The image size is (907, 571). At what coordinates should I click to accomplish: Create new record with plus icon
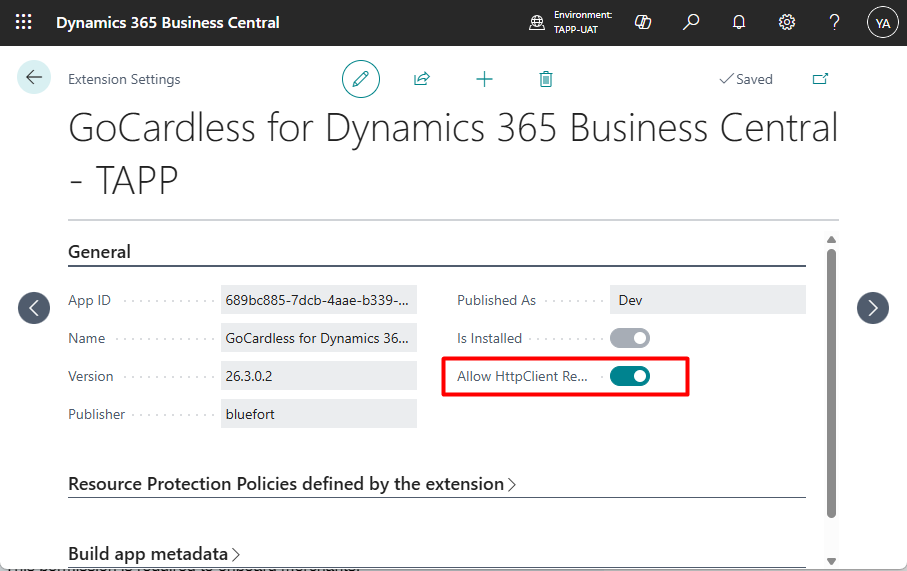point(484,79)
